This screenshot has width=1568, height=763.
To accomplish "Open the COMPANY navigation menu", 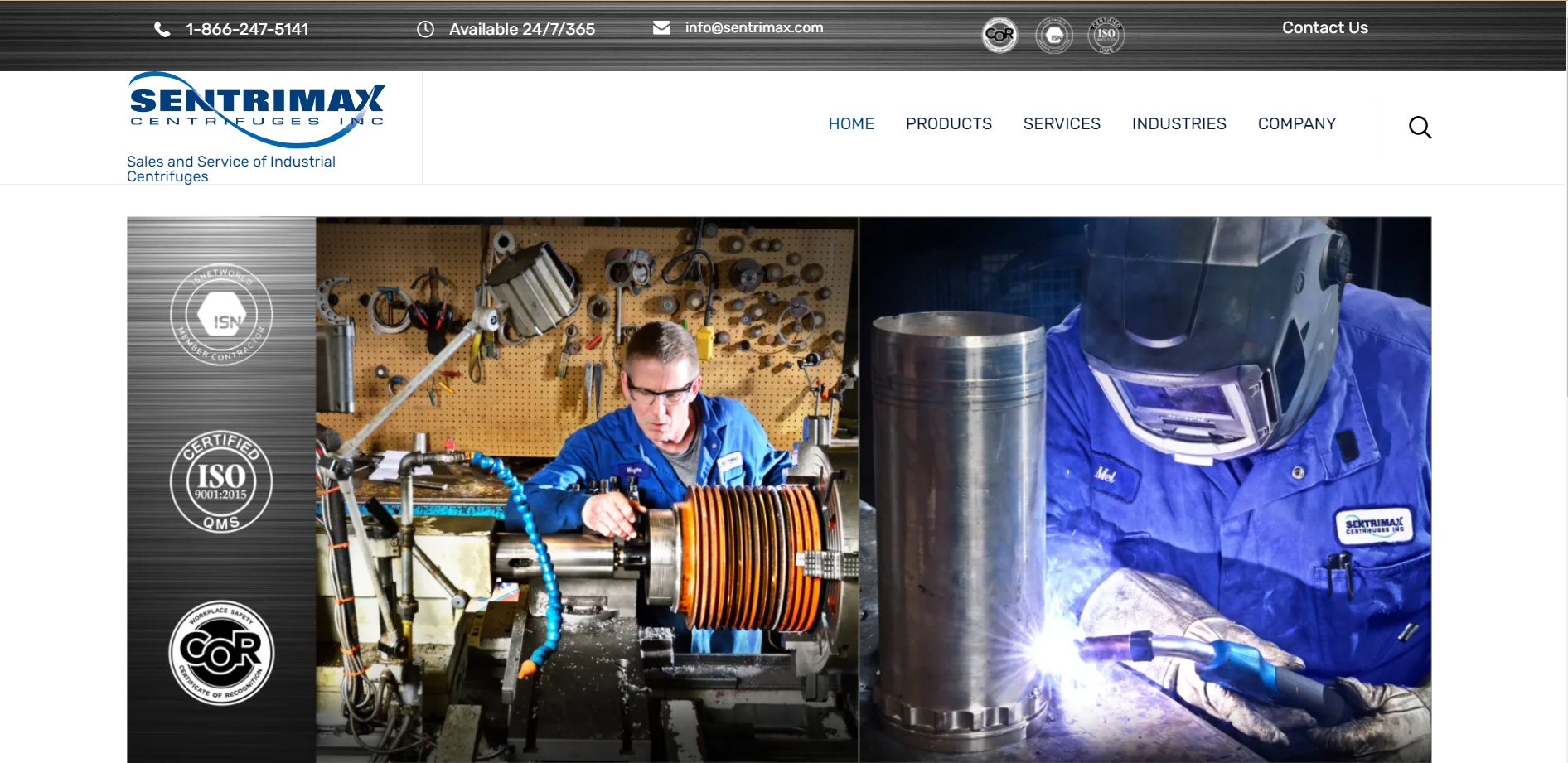I will pyautogui.click(x=1296, y=123).
